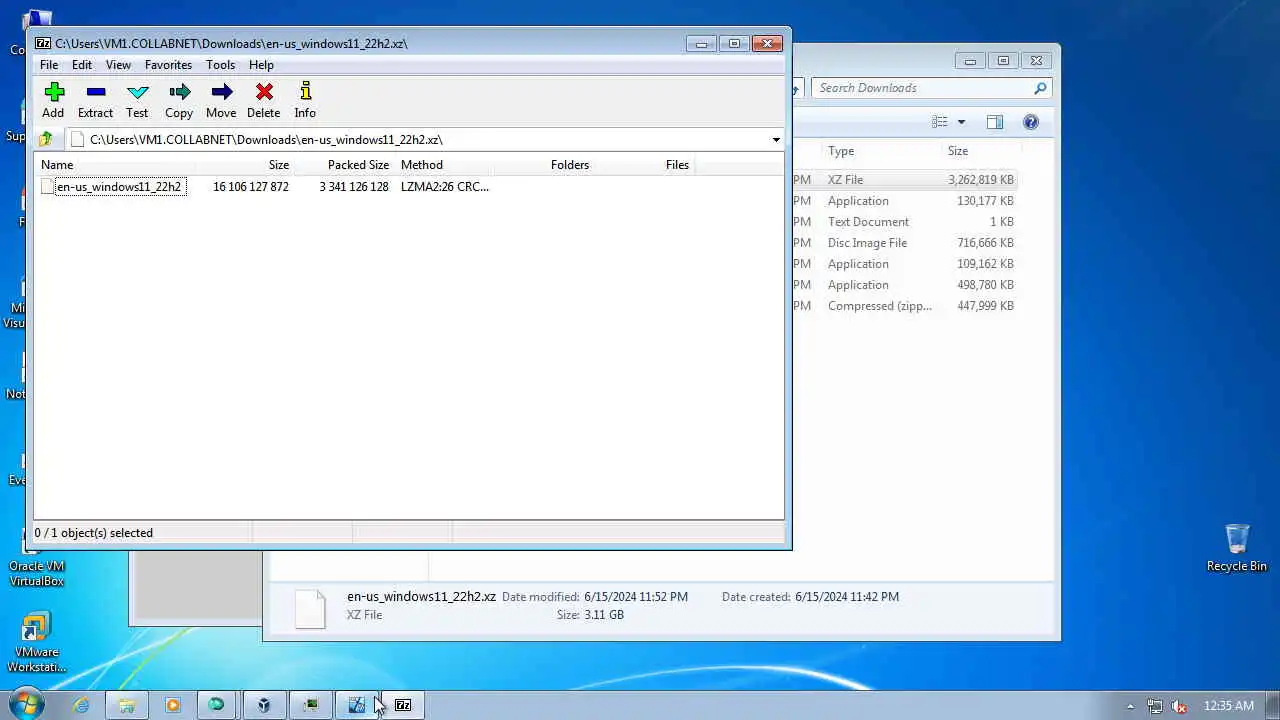Screen dimensions: 1280x720
Task: Open the Edit menu
Action: coord(82,65)
